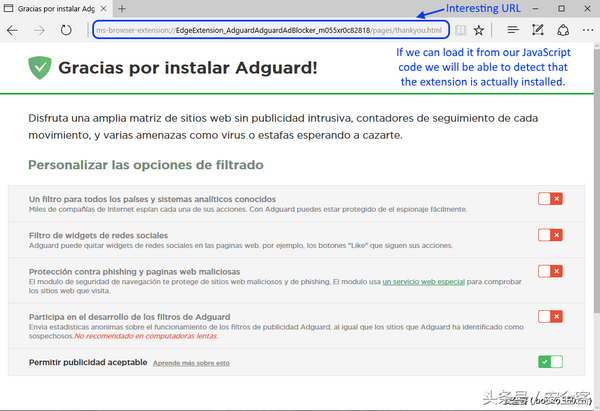Open the Hub three-lines icon
Screen dimensions: 600x411
pos(512,31)
